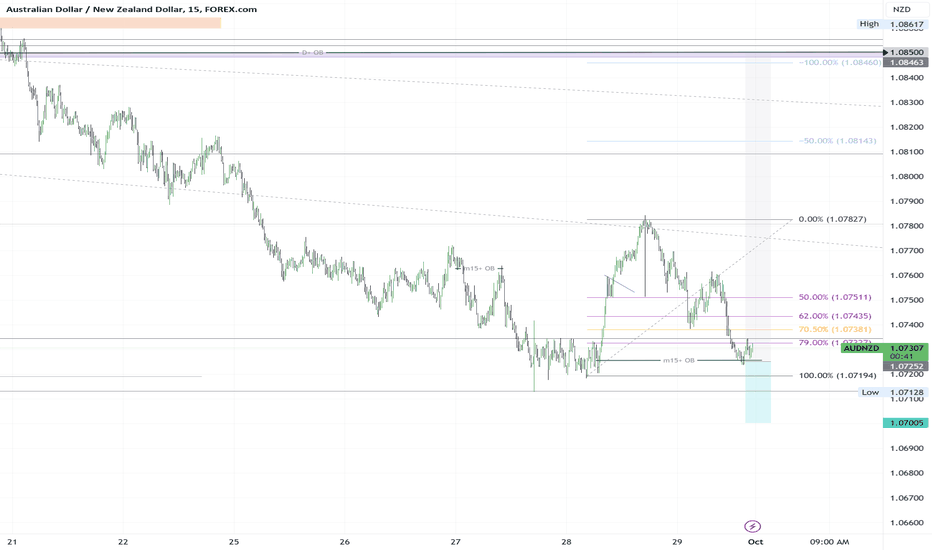Select the grey stop zone of short position
Viewport: 932px width, 550px height.
(x=758, y=208)
